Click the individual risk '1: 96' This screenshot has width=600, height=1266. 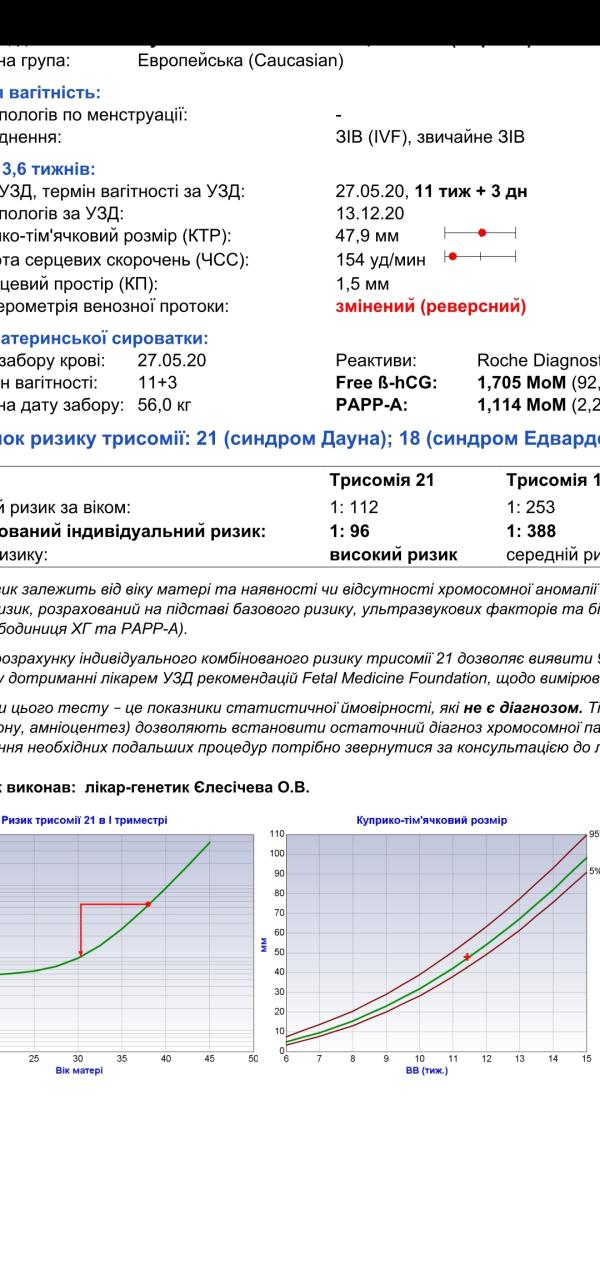point(349,531)
